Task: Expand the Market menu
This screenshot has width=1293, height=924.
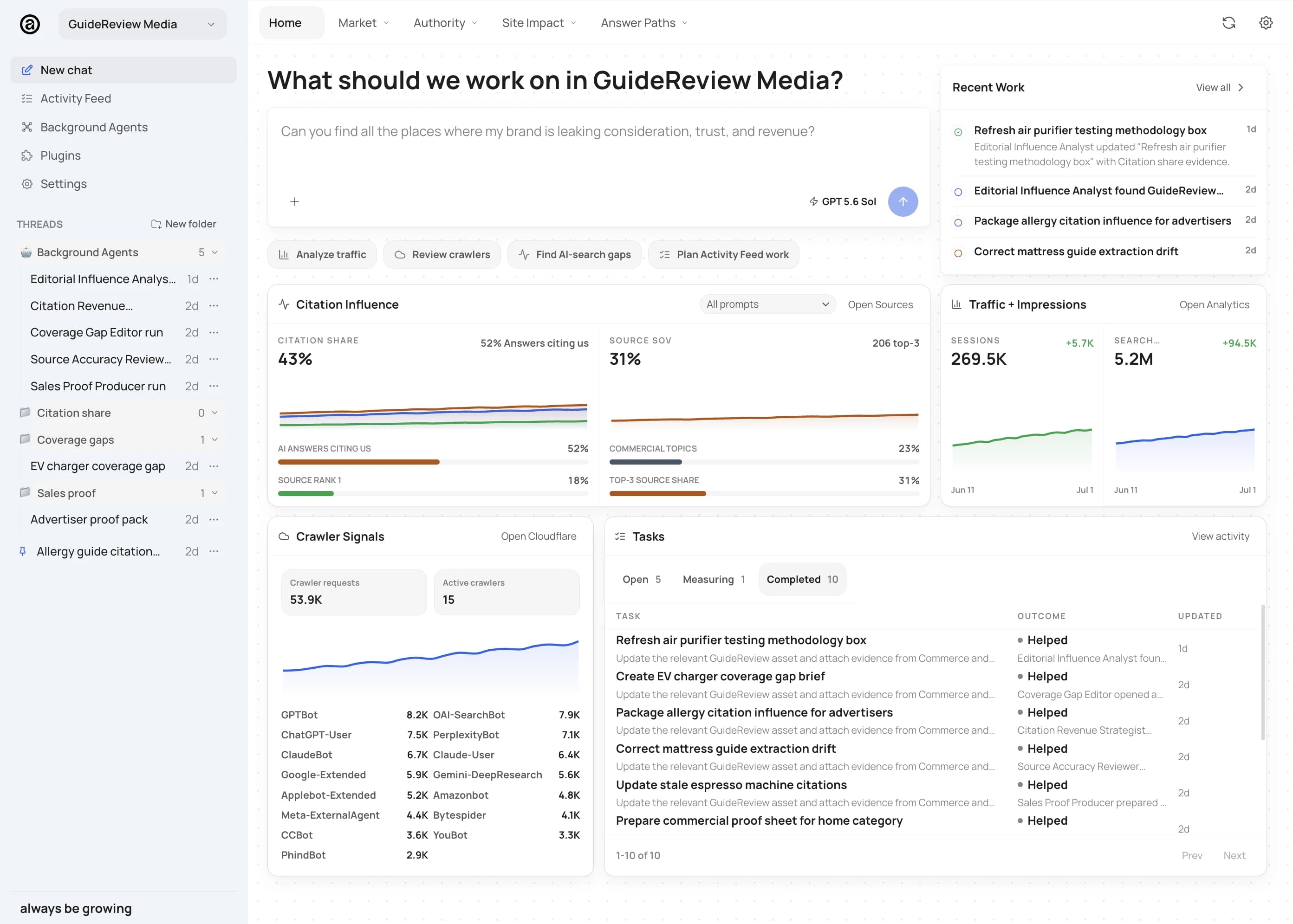Action: [364, 23]
